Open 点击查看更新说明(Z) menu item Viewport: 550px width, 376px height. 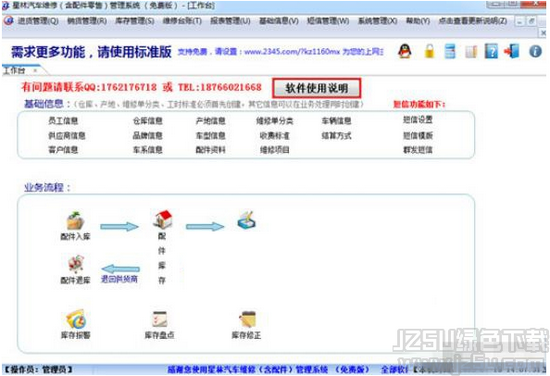(473, 21)
